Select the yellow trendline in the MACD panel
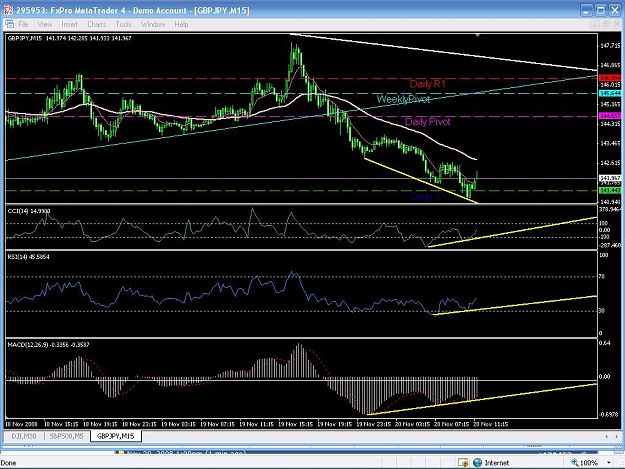 tap(482, 399)
